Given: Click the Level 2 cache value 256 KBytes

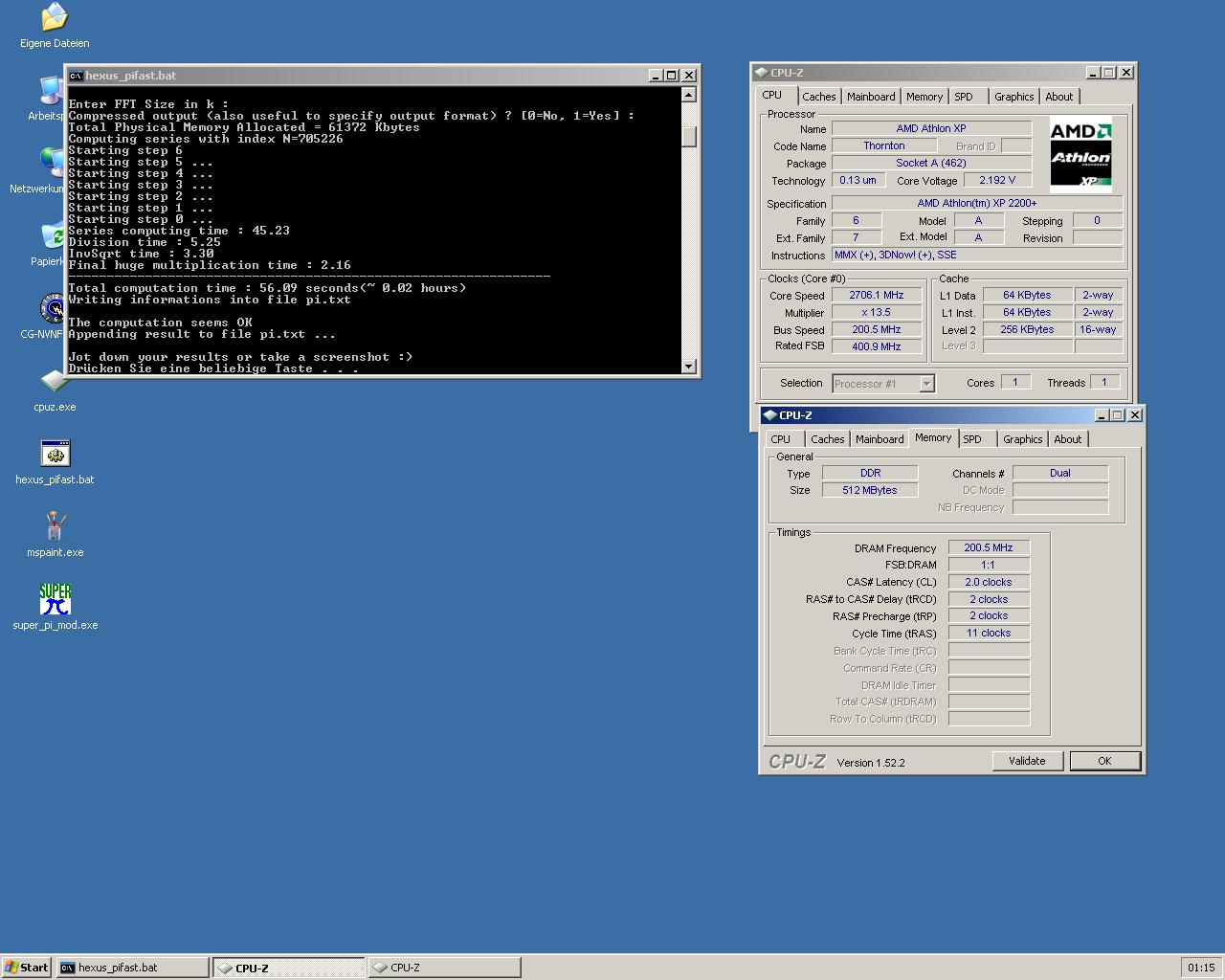Looking at the screenshot, I should (x=1027, y=329).
